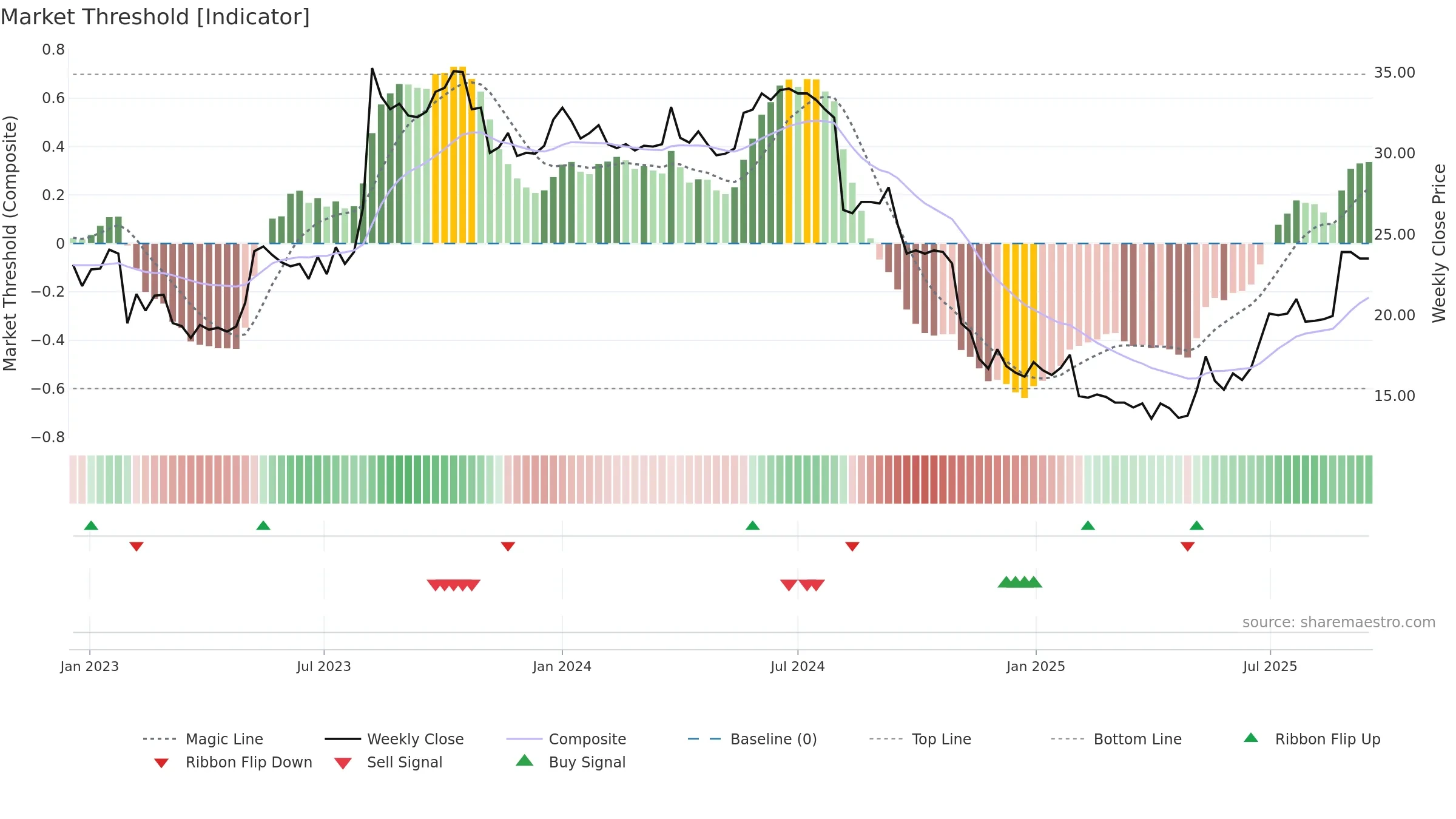The image size is (1456, 819).
Task: Toggle the Ribbon Flip Up legend entry
Action: (1312, 739)
